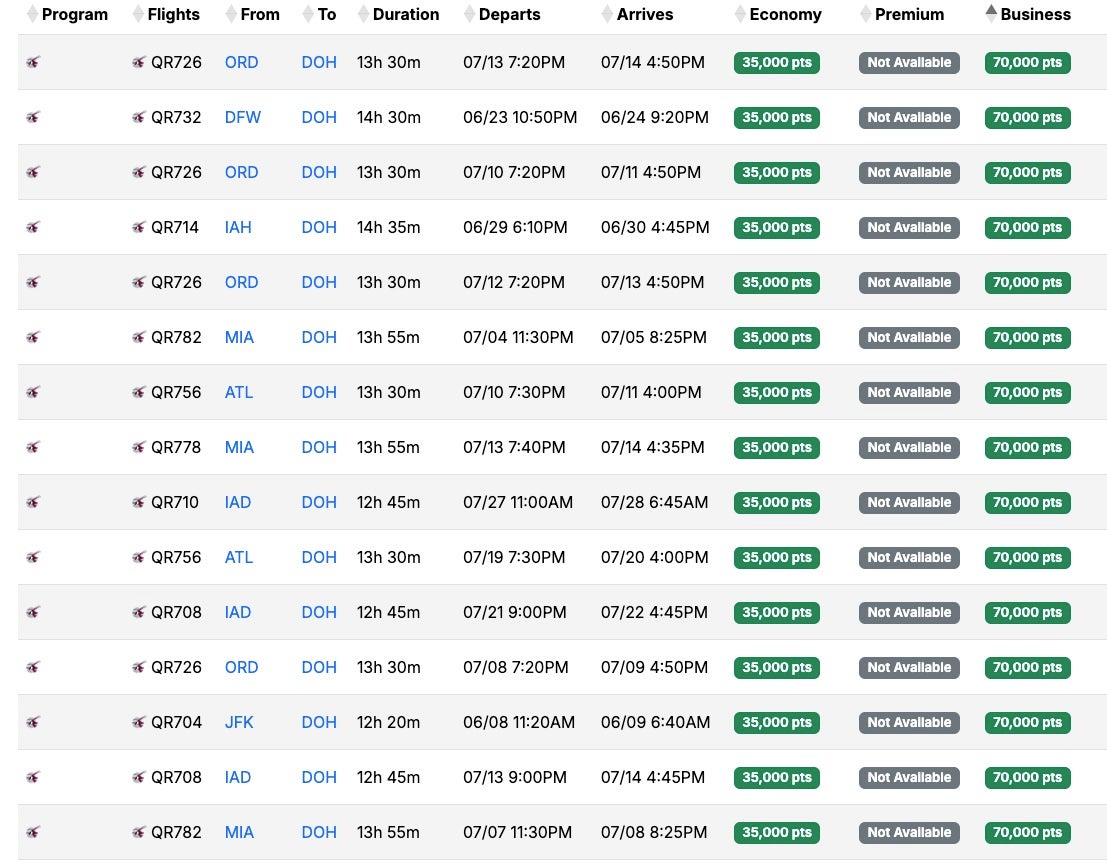Viewport: 1107px width, 866px height.
Task: Click the sort arrows beside Program header
Action: (x=33, y=14)
